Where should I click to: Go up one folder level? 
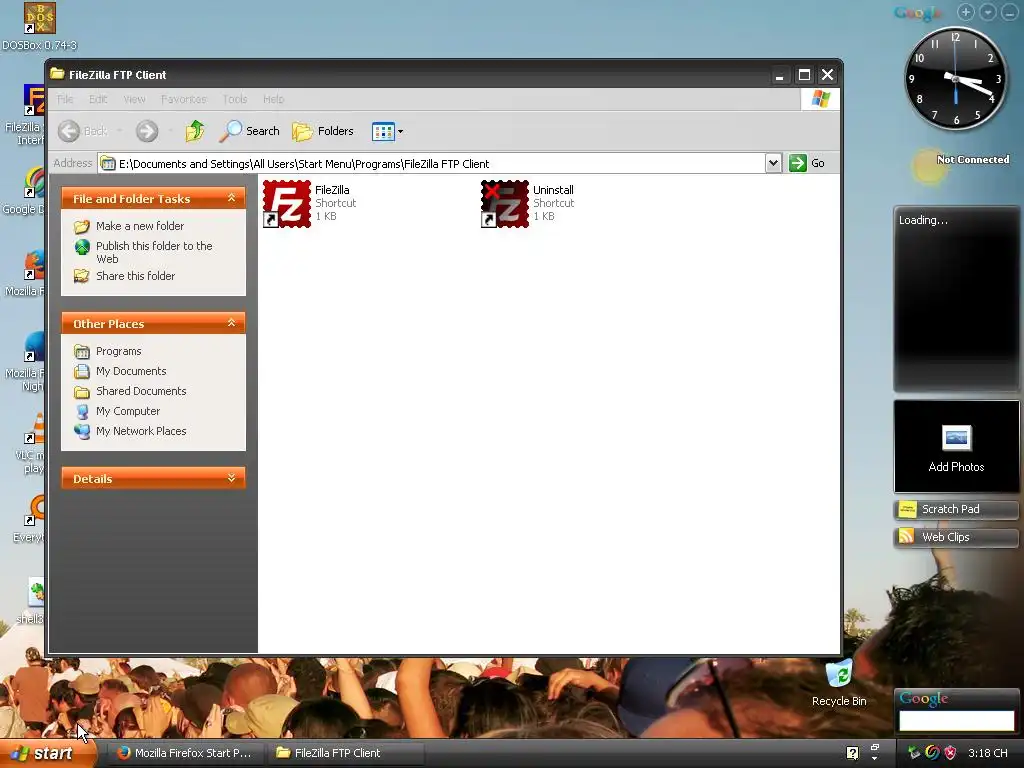[x=194, y=131]
